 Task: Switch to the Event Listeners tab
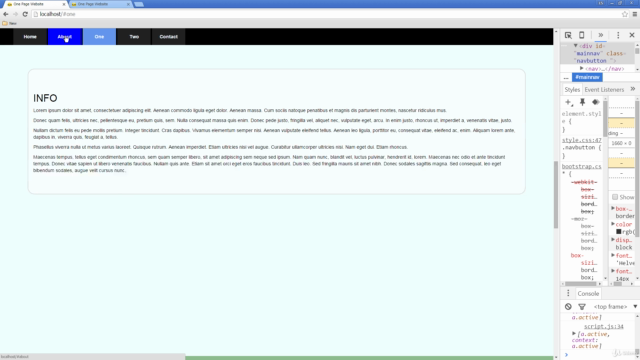[604, 89]
